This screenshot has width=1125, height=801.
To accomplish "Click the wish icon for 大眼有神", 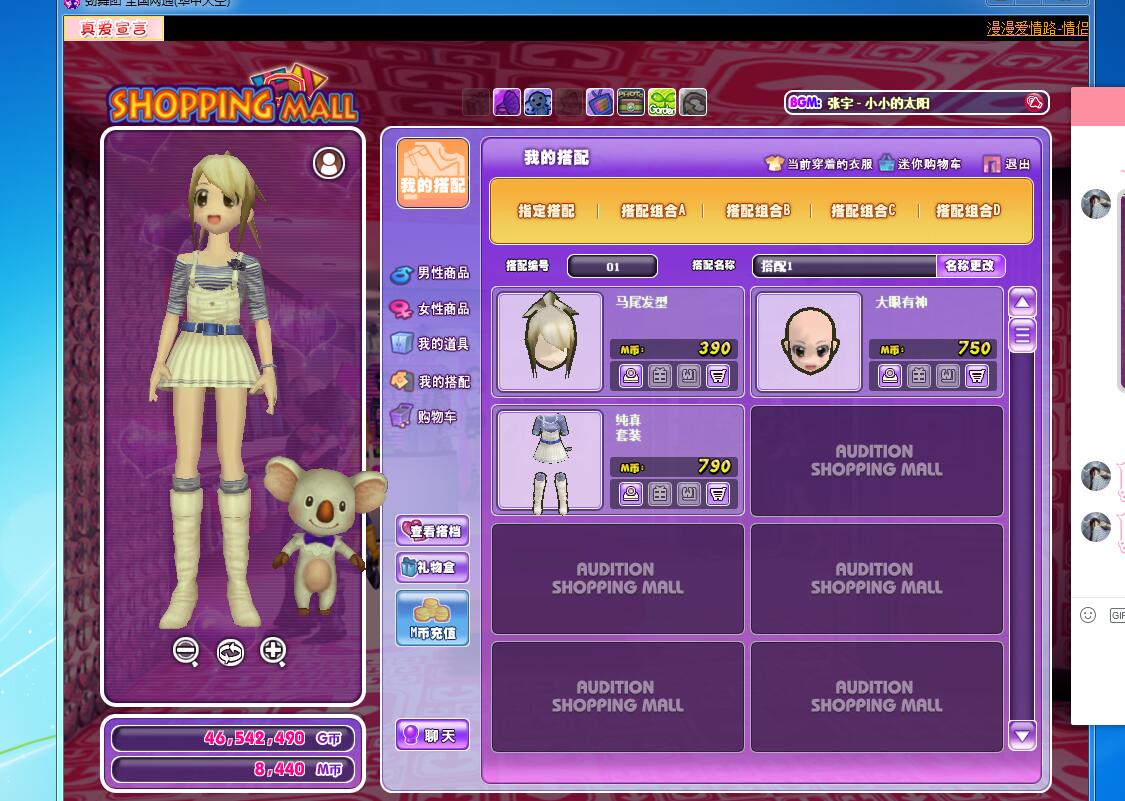I will [948, 375].
